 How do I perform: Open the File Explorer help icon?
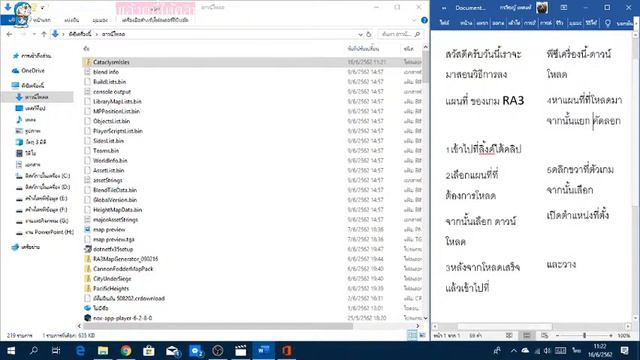tap(424, 20)
